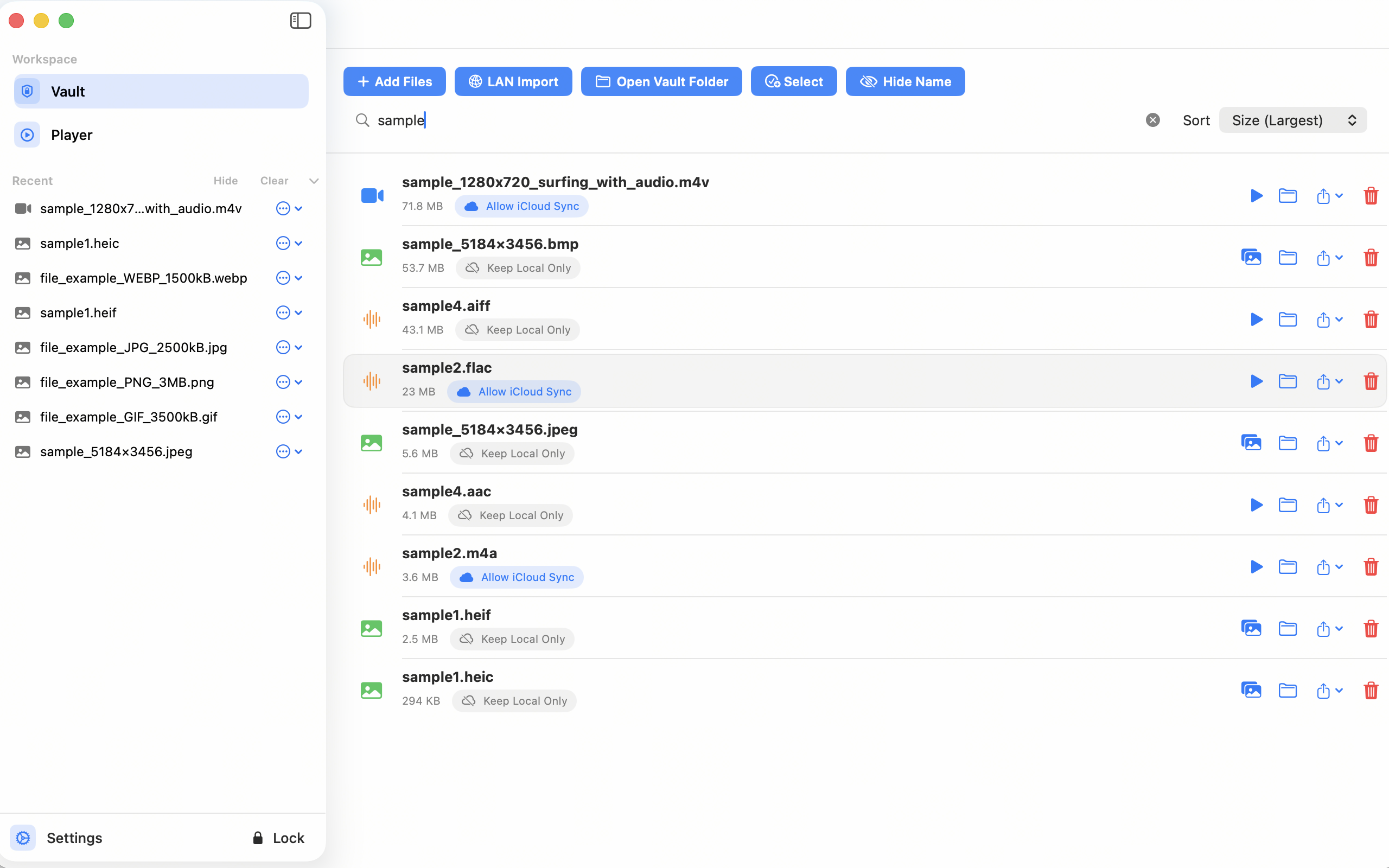The image size is (1389, 868).
Task: Toggle Allow iCloud Sync on sample2.flac
Action: (514, 391)
